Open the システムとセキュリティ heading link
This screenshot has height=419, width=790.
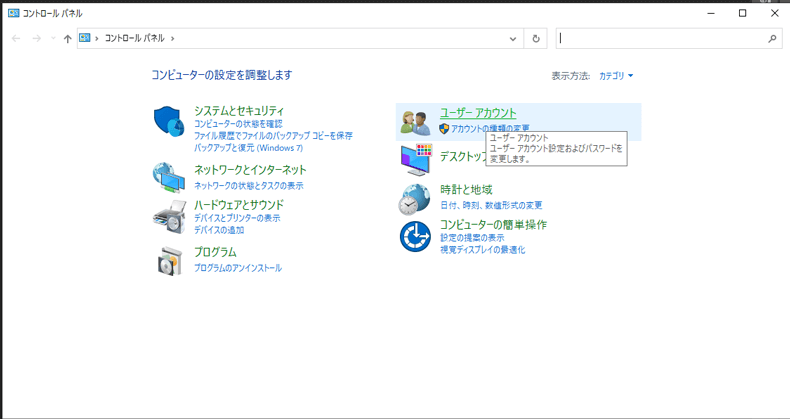(239, 111)
